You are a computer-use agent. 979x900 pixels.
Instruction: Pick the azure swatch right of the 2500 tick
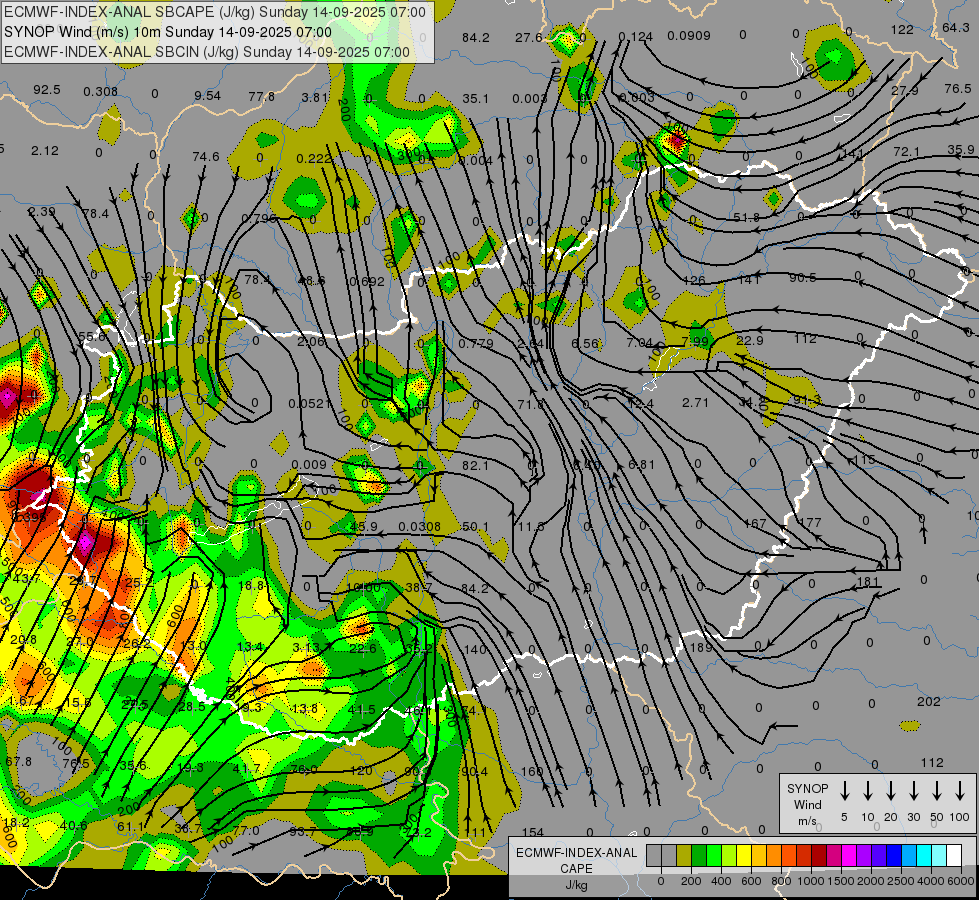pos(908,855)
